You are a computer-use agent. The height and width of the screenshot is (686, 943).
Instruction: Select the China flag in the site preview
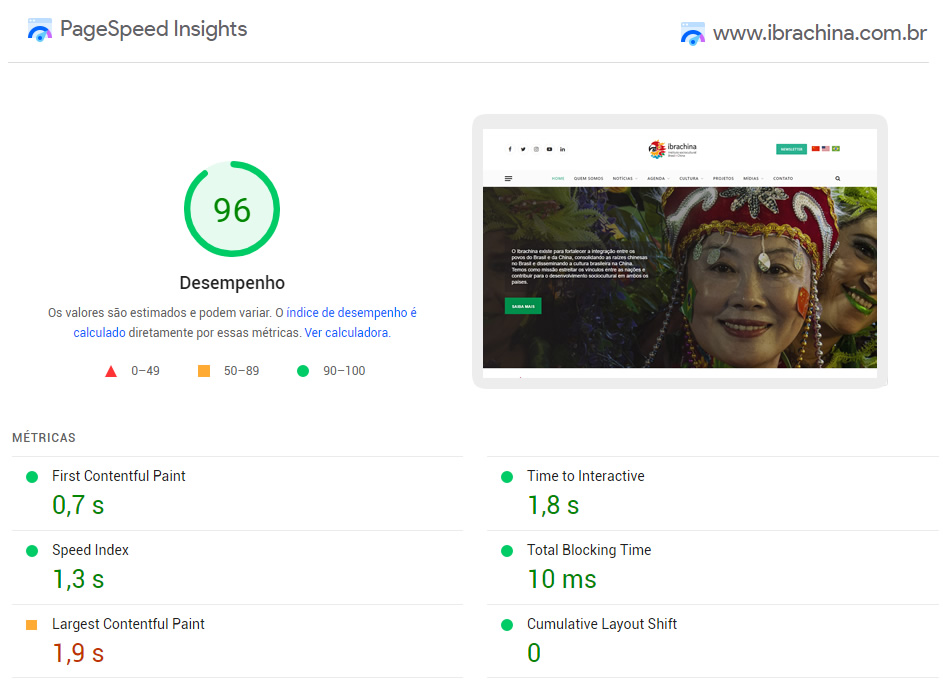[x=816, y=149]
